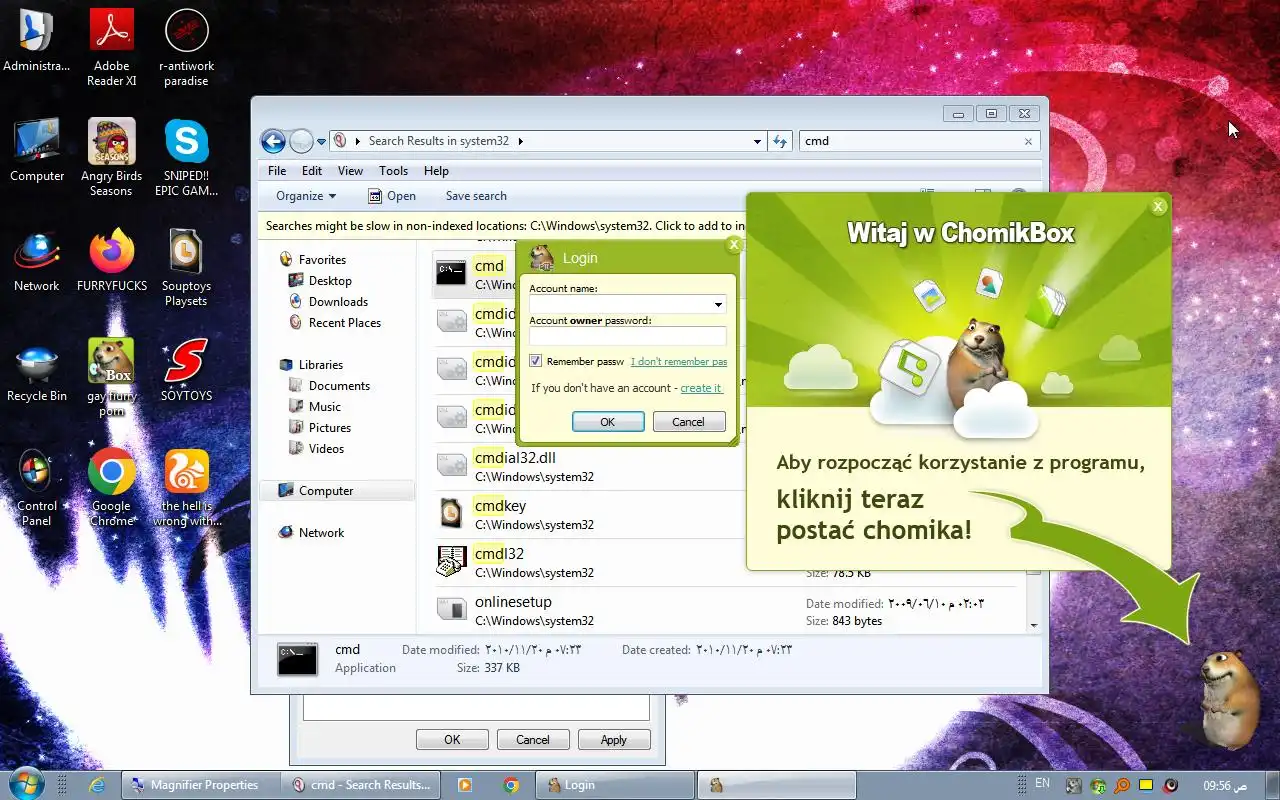1280x800 pixels.
Task: Select the Skype SNIPED!! EPIC GAM... desktop icon
Action: (x=186, y=157)
